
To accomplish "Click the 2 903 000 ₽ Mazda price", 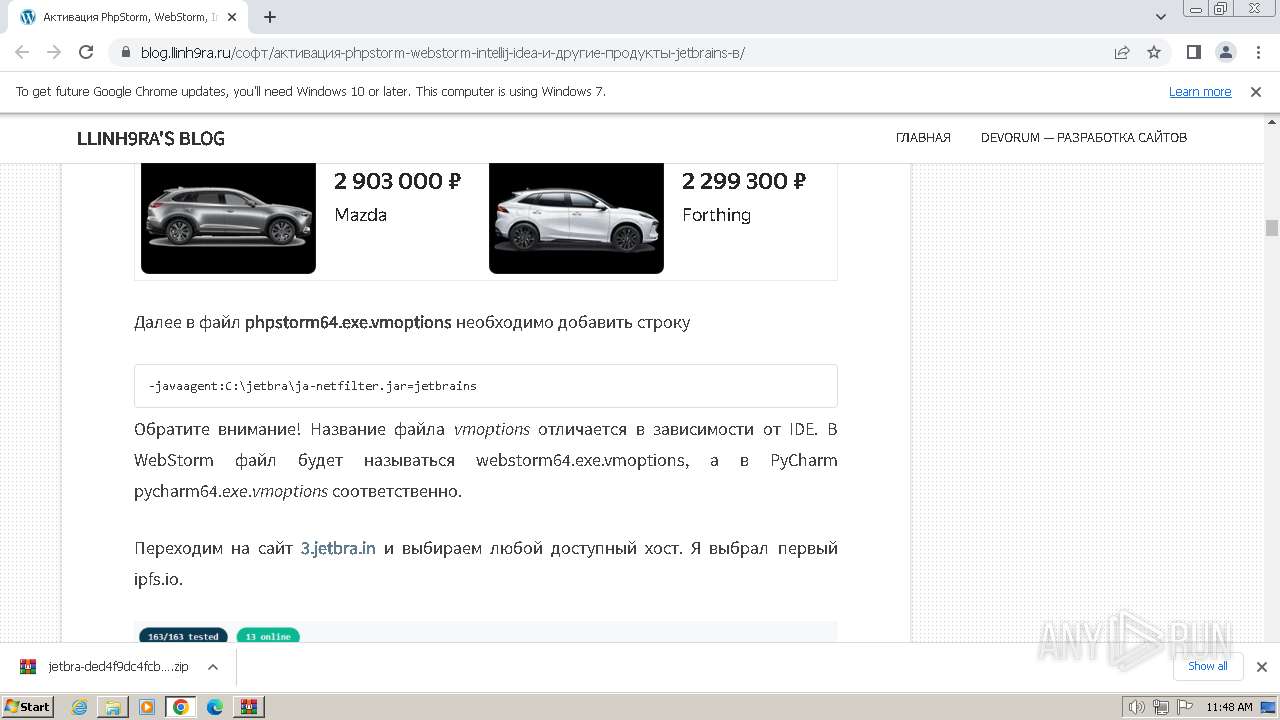I will (x=397, y=181).
